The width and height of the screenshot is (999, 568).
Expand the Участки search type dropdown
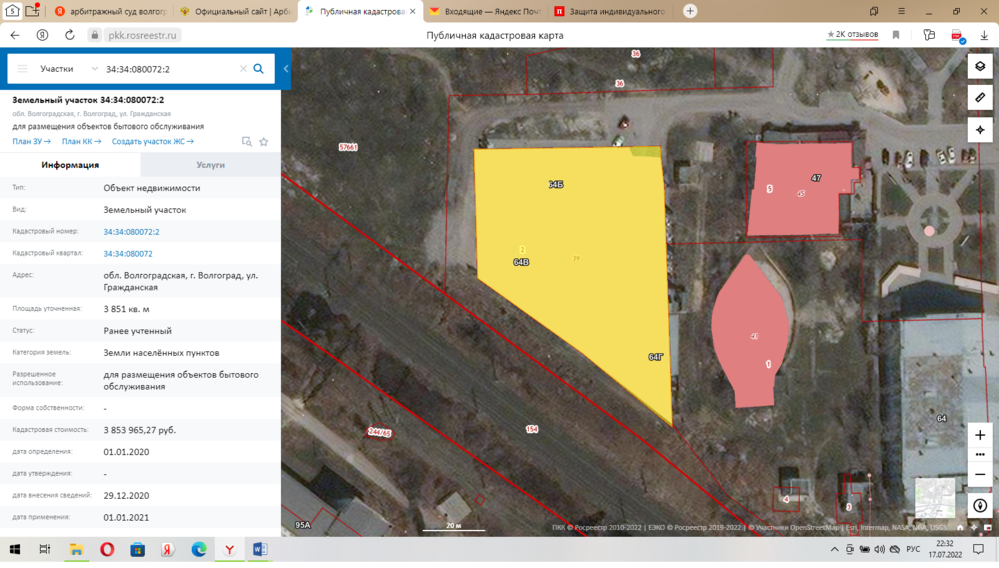(68, 69)
